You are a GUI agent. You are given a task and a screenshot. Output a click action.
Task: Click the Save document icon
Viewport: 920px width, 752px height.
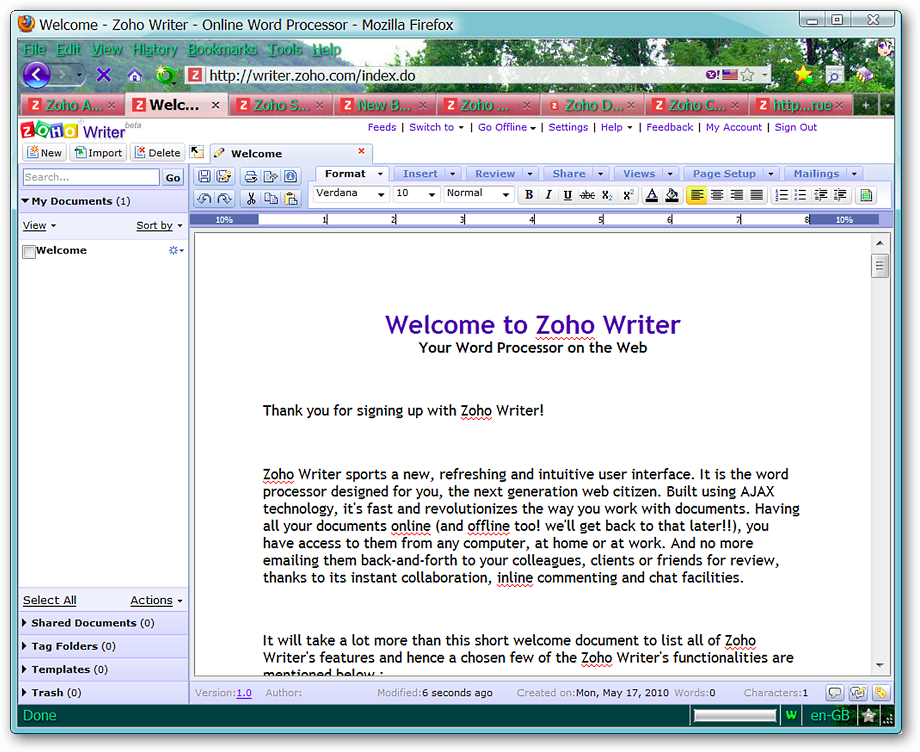[204, 176]
